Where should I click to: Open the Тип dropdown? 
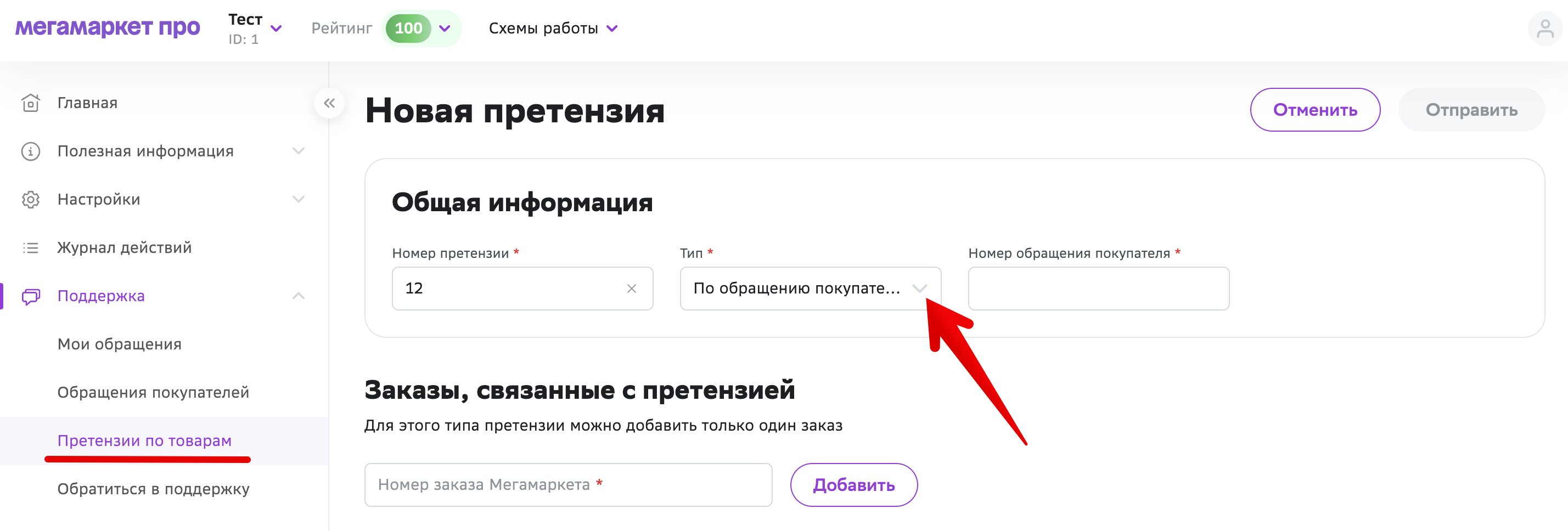810,289
